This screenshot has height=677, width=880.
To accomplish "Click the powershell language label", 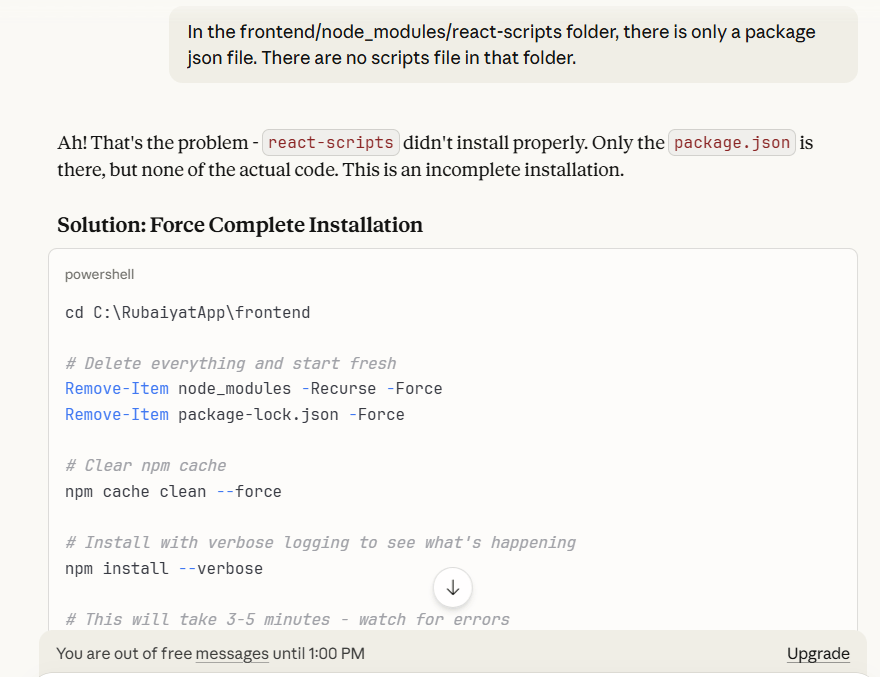I will [x=99, y=274].
